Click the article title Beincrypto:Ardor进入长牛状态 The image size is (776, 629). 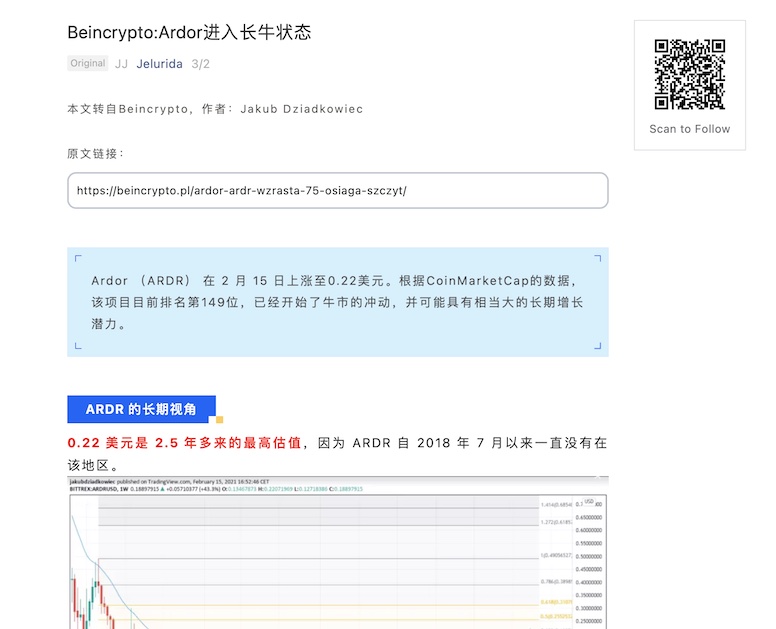[189, 33]
